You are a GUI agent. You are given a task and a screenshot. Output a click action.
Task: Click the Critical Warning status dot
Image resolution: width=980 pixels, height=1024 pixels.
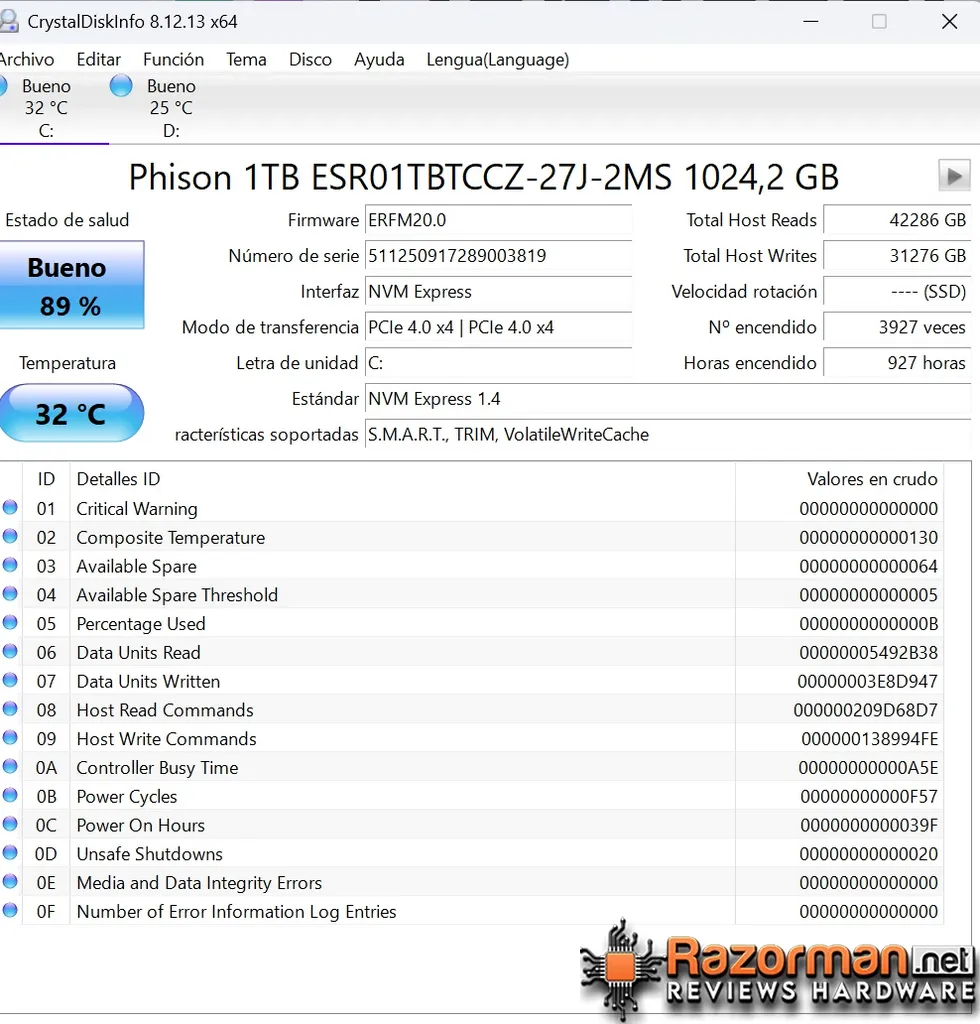[x=10, y=507]
